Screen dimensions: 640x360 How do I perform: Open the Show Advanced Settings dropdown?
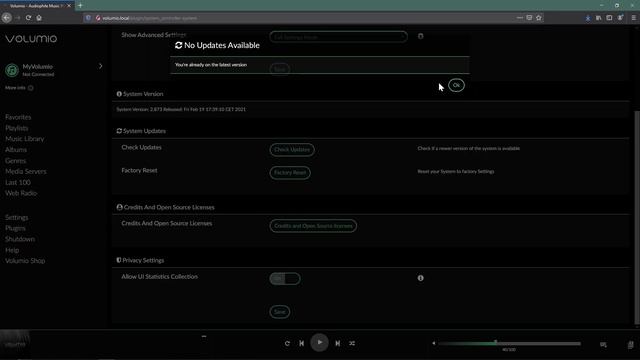(x=338, y=37)
